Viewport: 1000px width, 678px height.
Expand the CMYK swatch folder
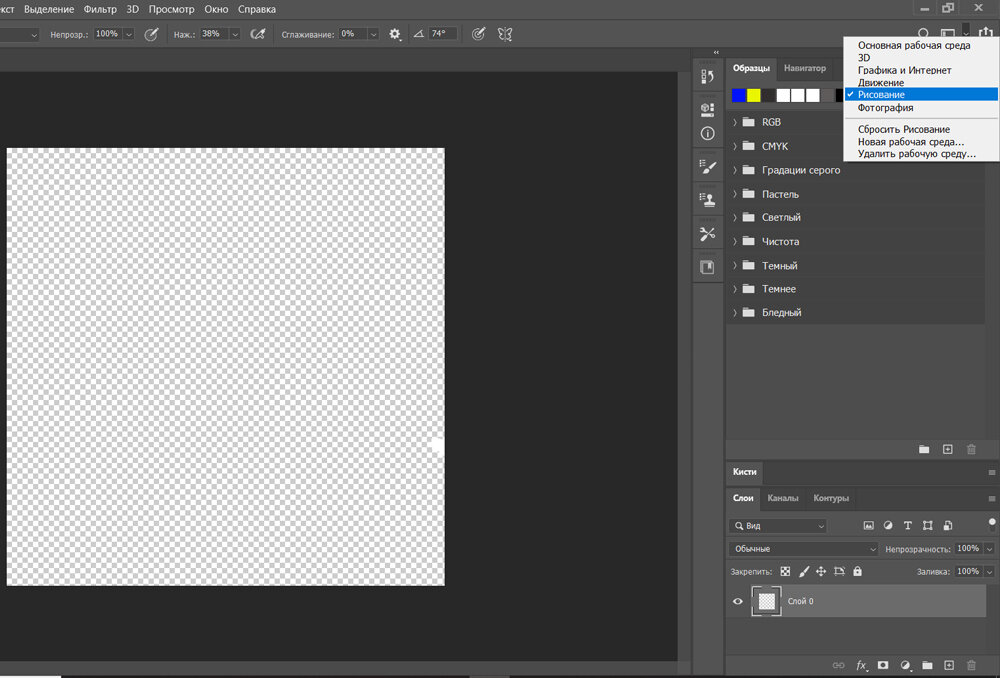coord(735,146)
